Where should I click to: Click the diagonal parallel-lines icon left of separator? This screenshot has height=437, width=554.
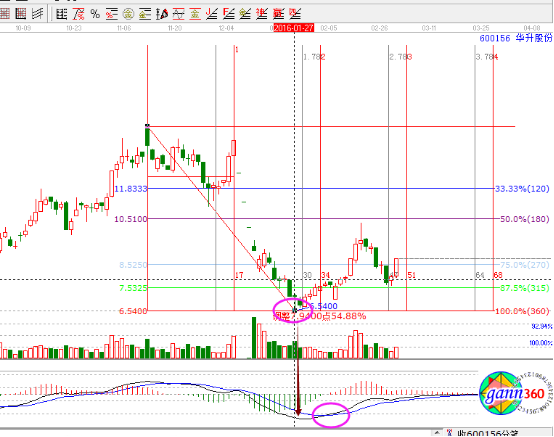point(37,14)
